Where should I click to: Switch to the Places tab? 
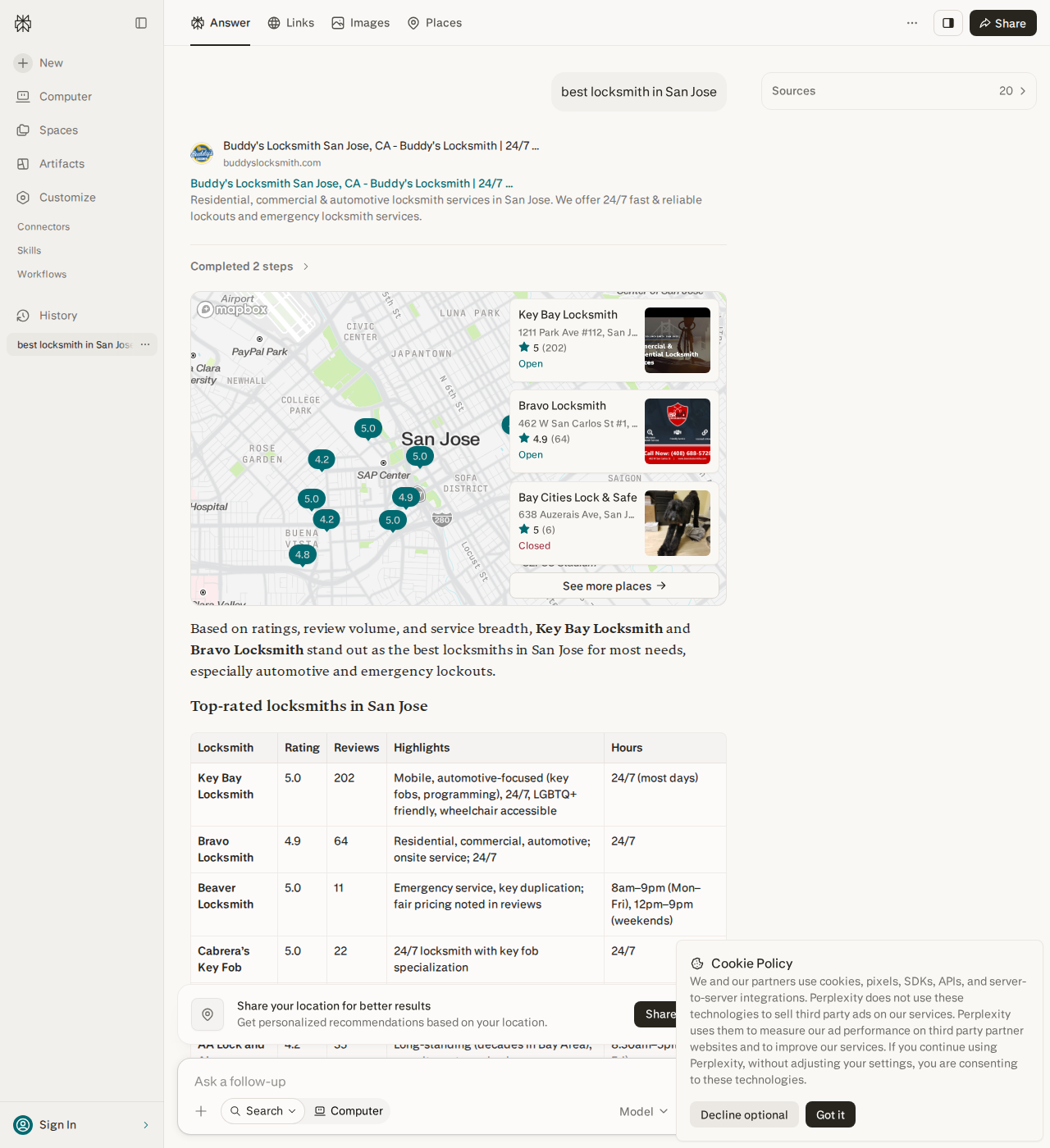[435, 23]
